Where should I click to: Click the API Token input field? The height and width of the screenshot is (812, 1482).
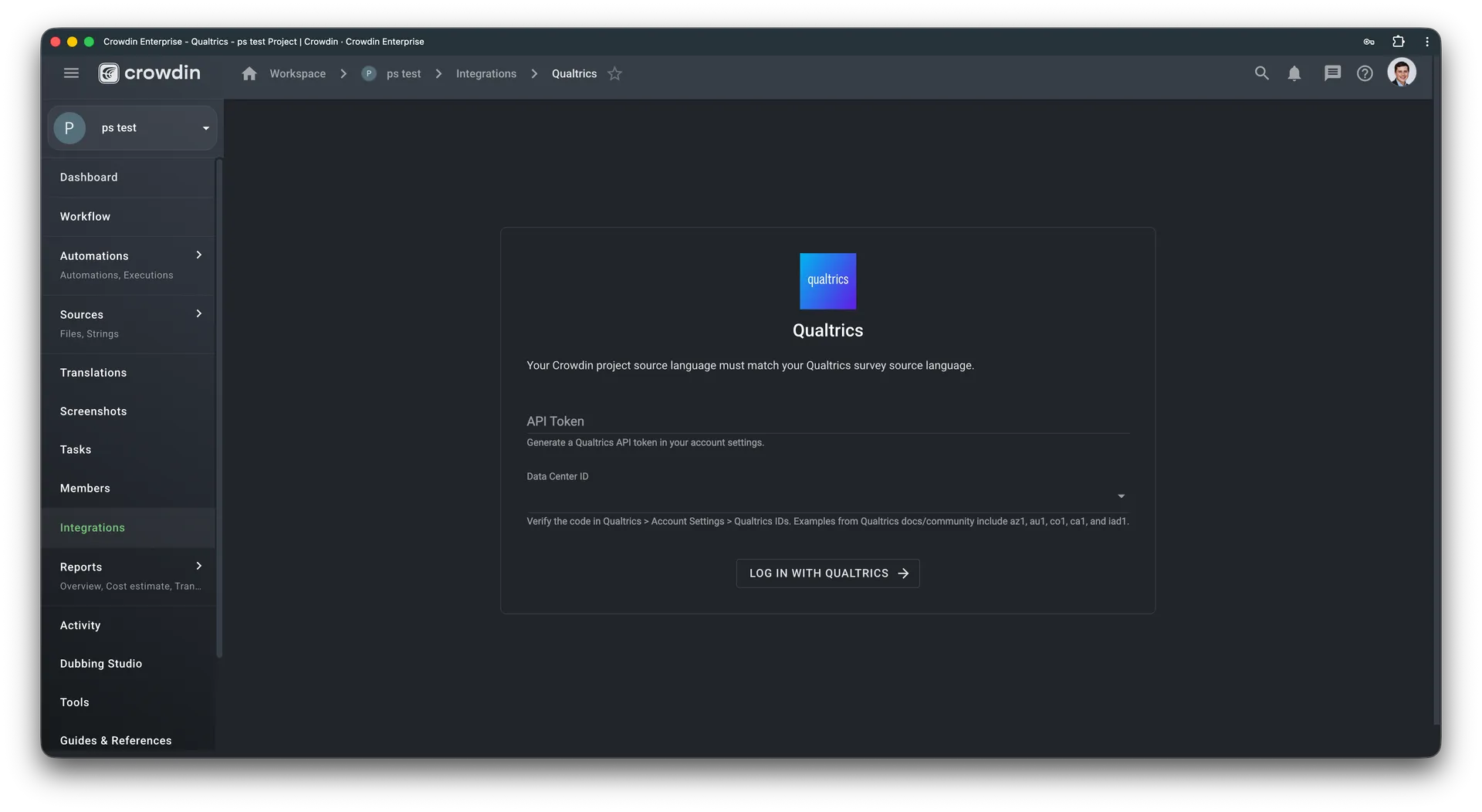click(827, 421)
